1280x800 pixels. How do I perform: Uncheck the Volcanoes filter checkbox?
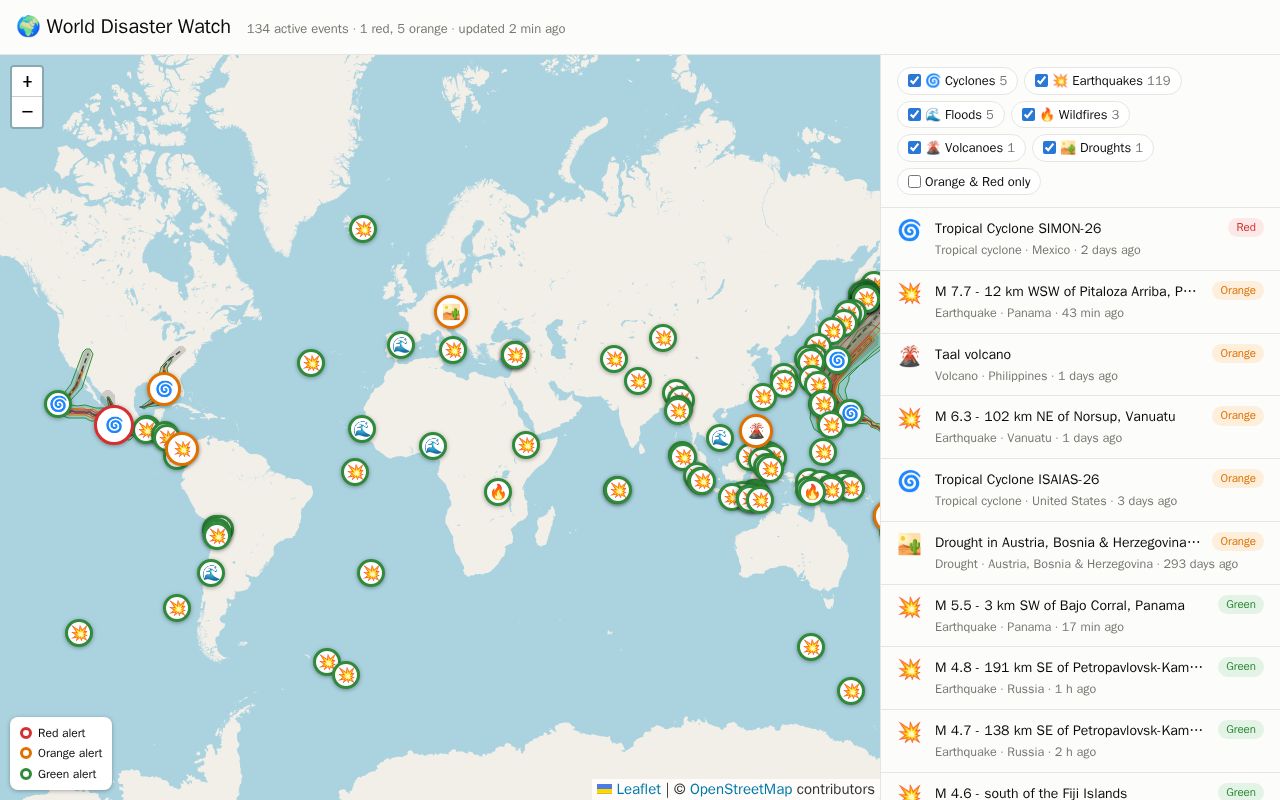(x=914, y=148)
